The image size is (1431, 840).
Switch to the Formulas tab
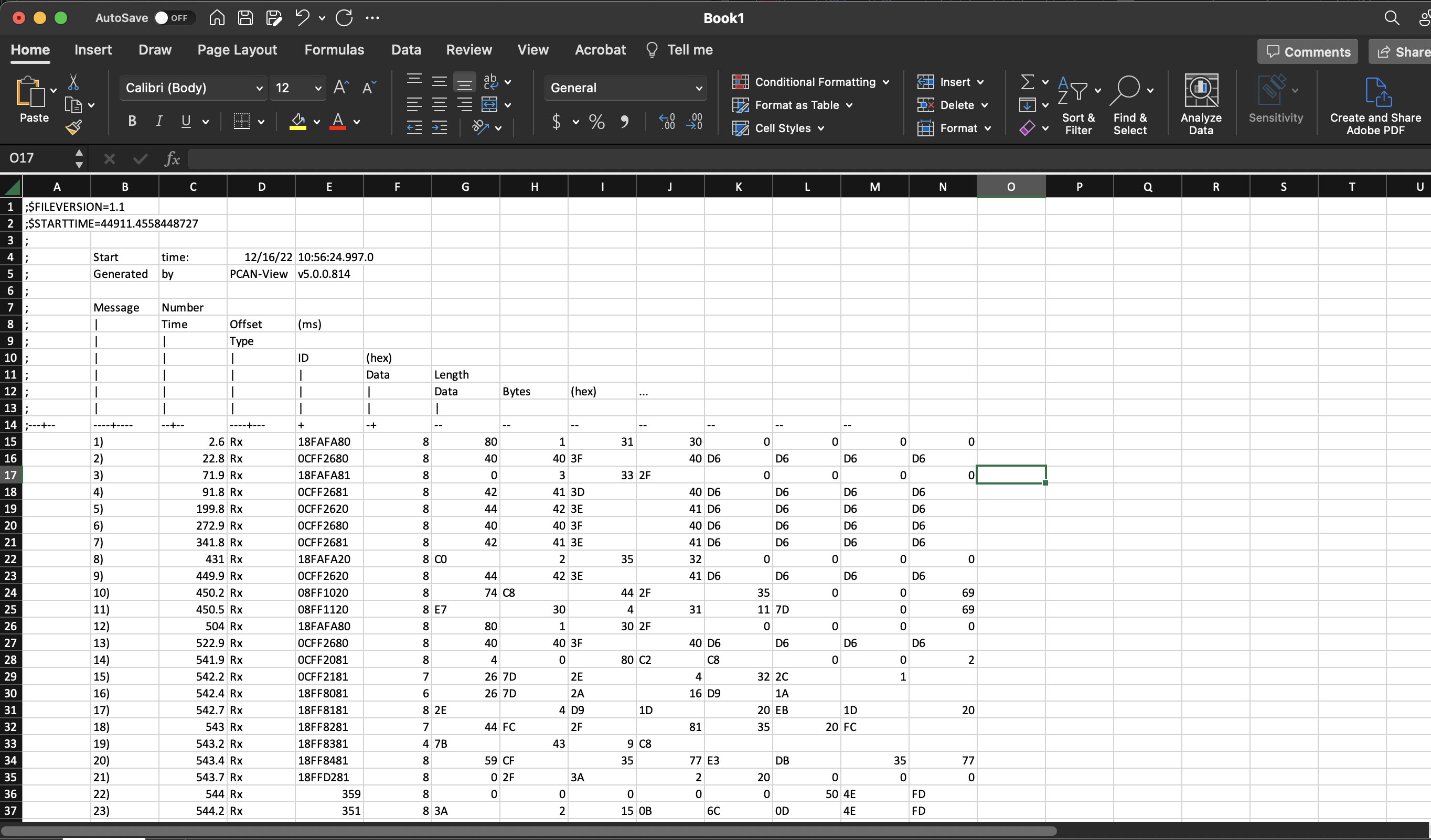334,50
